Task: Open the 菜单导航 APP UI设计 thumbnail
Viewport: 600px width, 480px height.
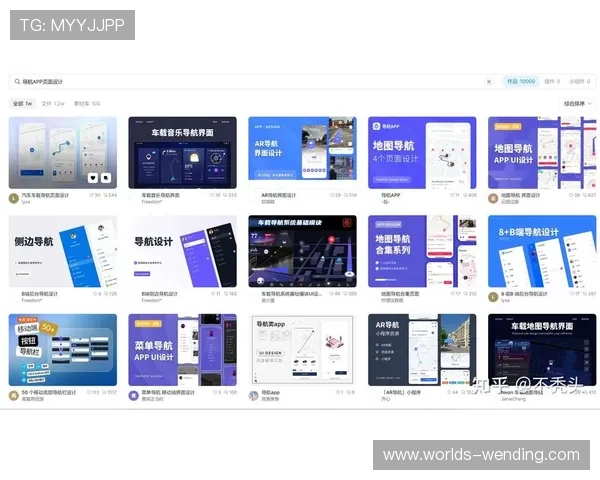Action: pyautogui.click(x=183, y=350)
